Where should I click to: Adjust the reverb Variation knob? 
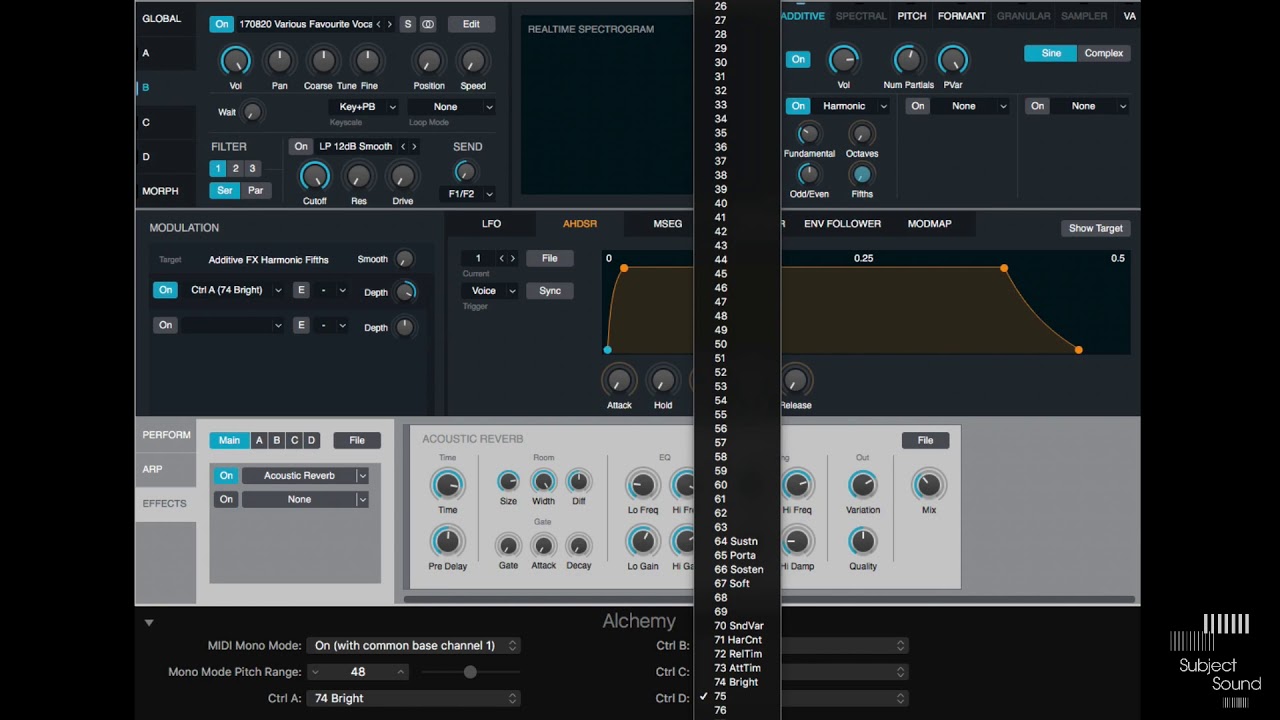coord(862,486)
